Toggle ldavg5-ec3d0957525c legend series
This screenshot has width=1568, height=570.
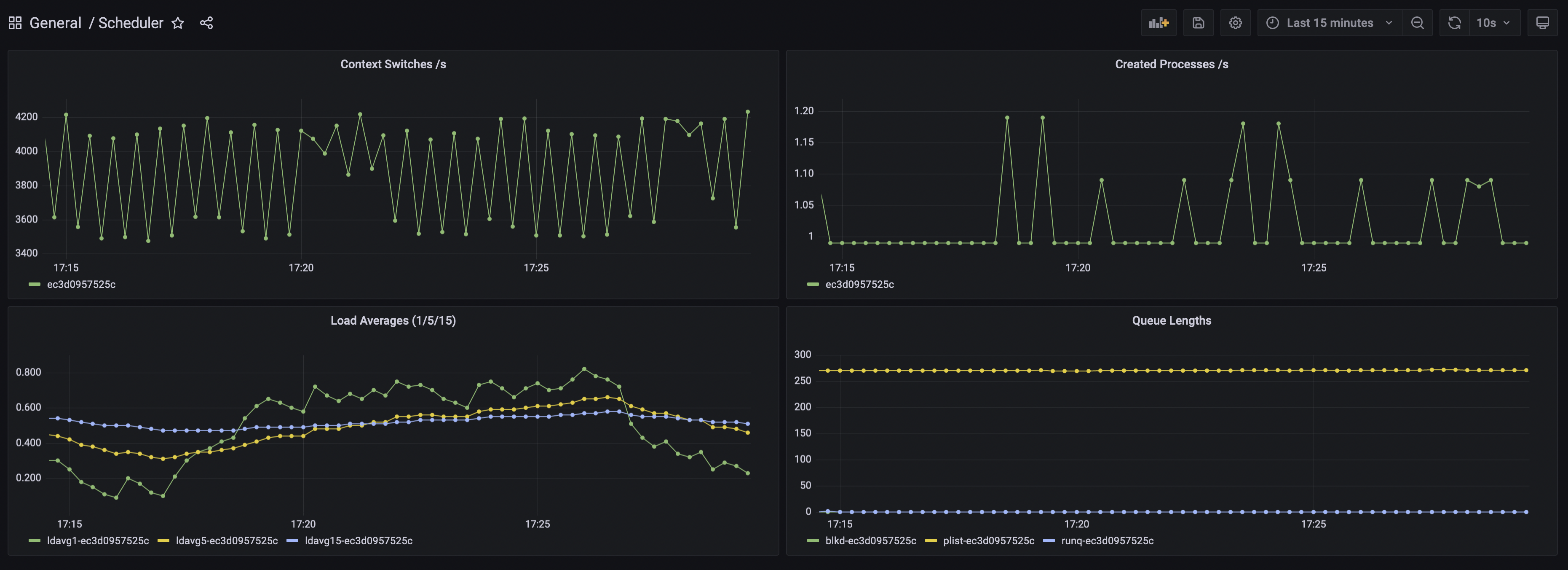[226, 541]
